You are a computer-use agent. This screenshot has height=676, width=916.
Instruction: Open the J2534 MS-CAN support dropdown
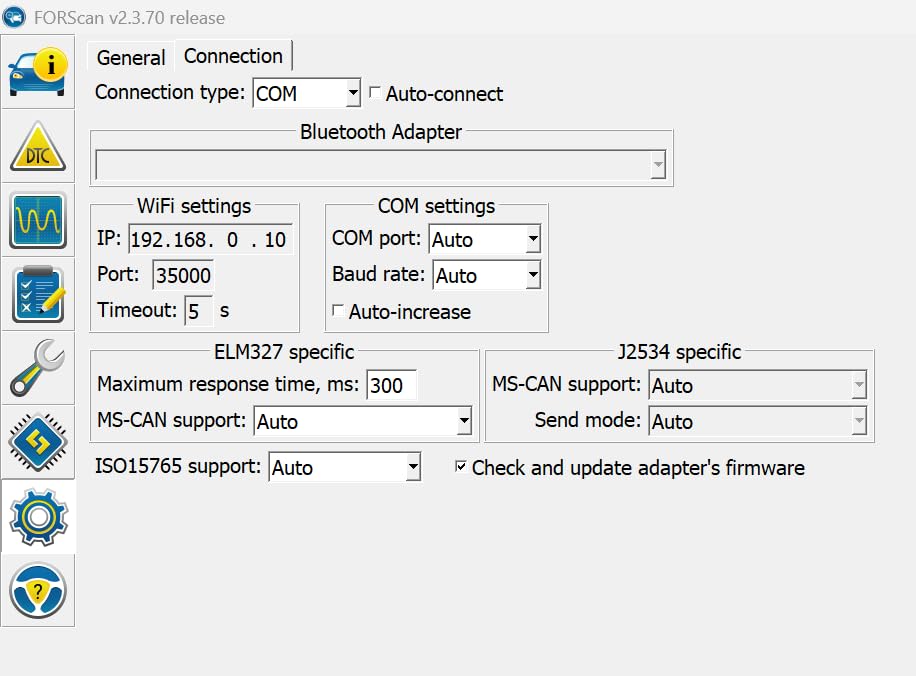[x=758, y=385]
